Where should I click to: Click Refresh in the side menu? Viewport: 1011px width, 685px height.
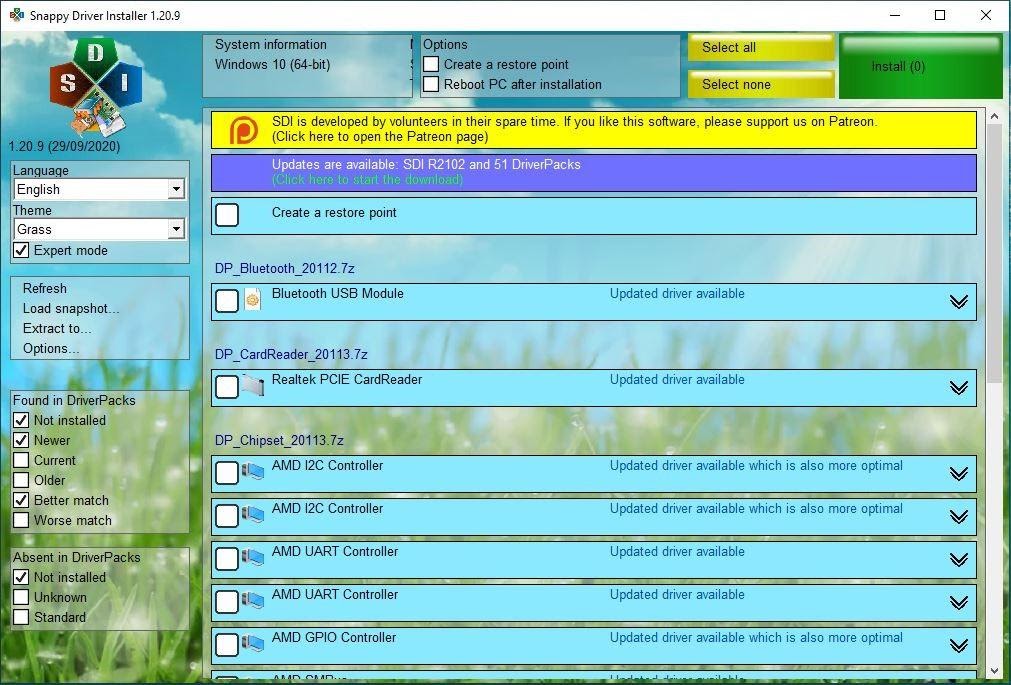click(44, 288)
